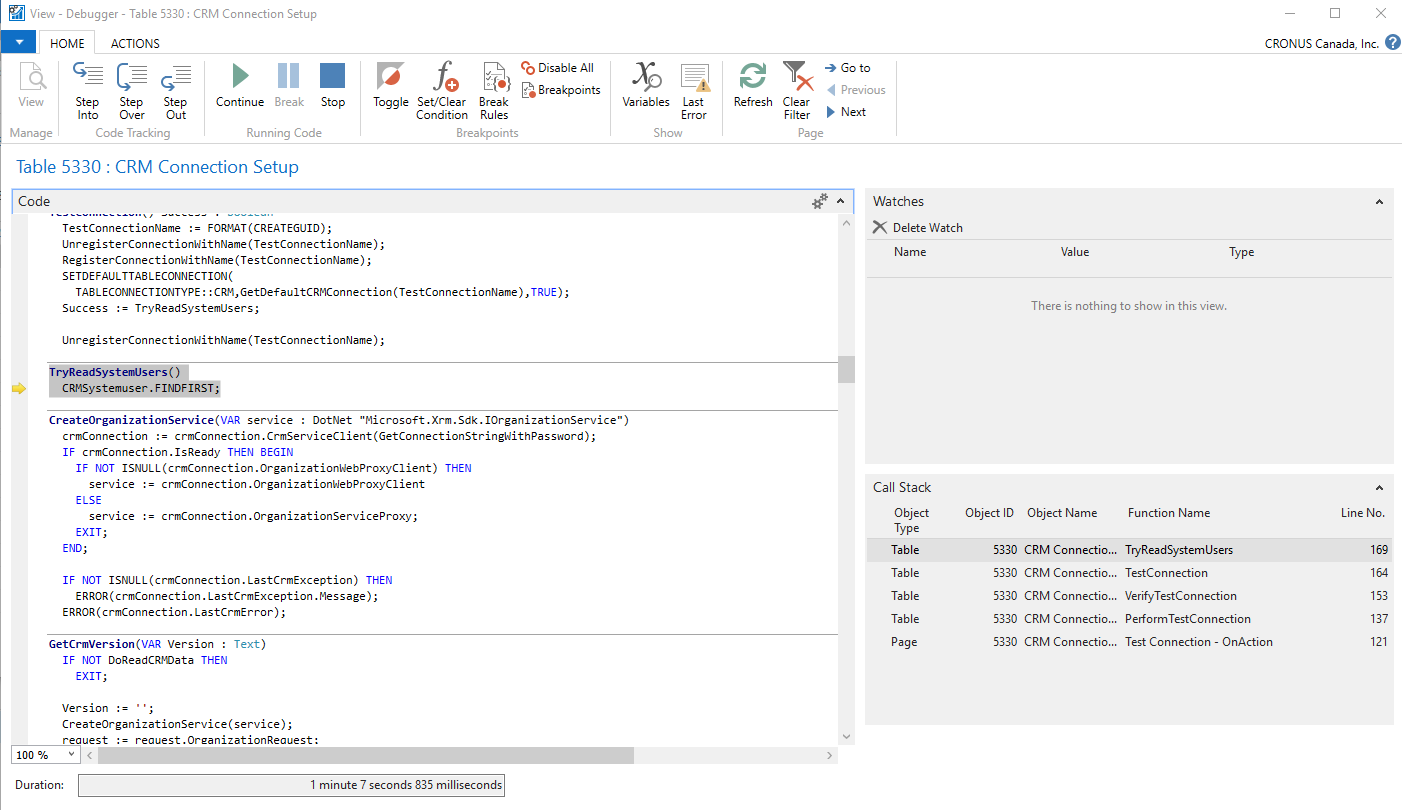Click Delete Watch button

coord(918,228)
